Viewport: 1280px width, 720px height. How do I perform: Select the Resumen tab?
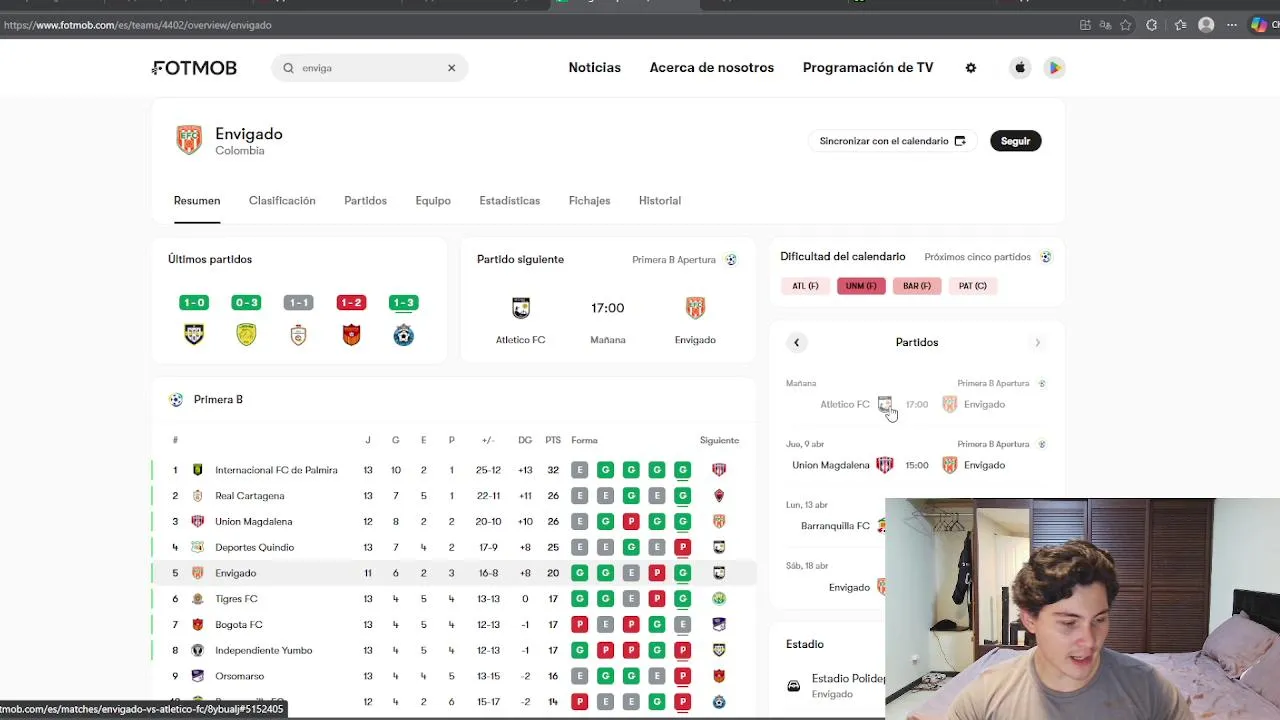pyautogui.click(x=197, y=201)
